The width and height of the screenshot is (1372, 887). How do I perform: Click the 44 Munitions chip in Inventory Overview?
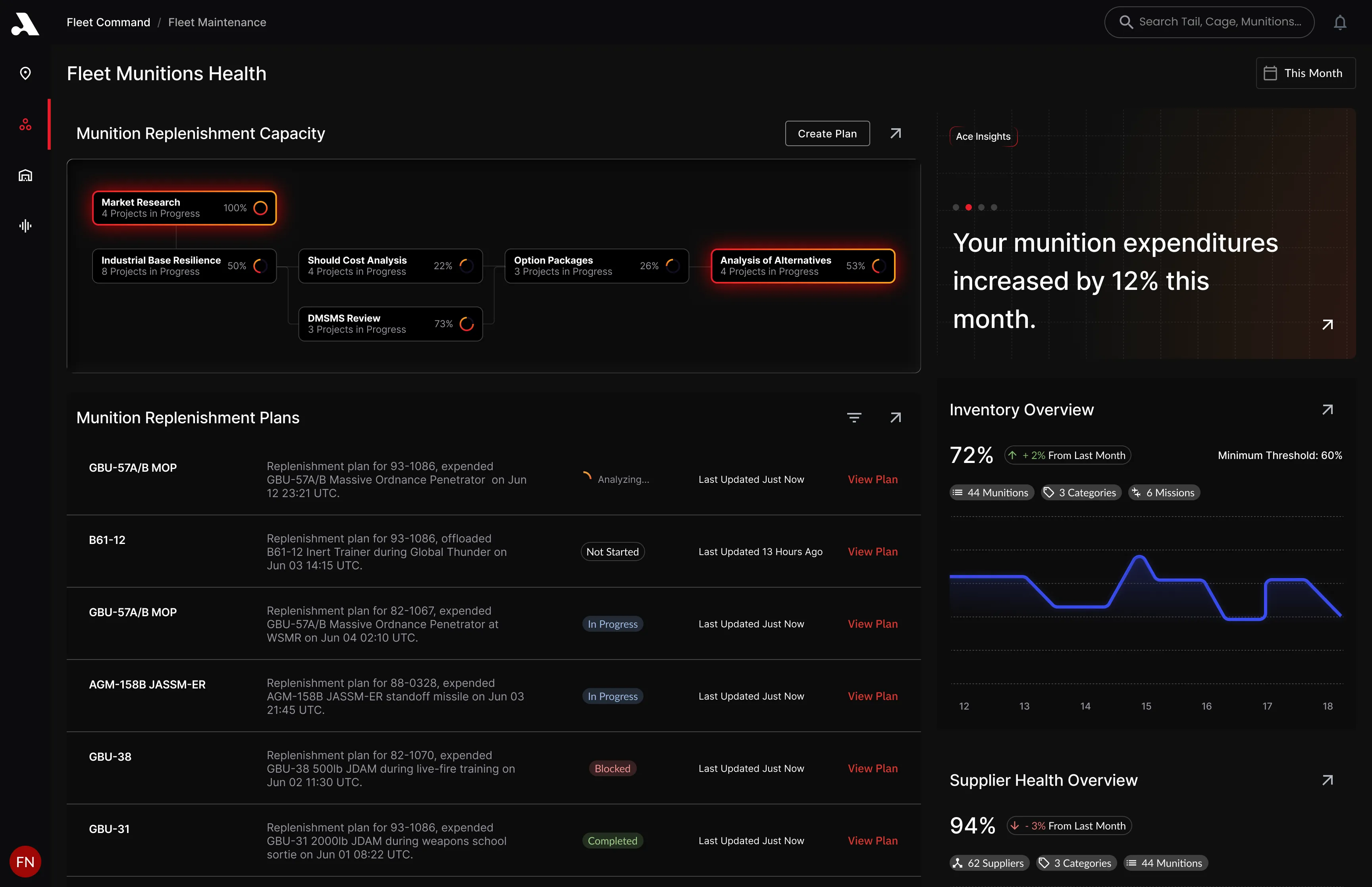pyautogui.click(x=991, y=492)
